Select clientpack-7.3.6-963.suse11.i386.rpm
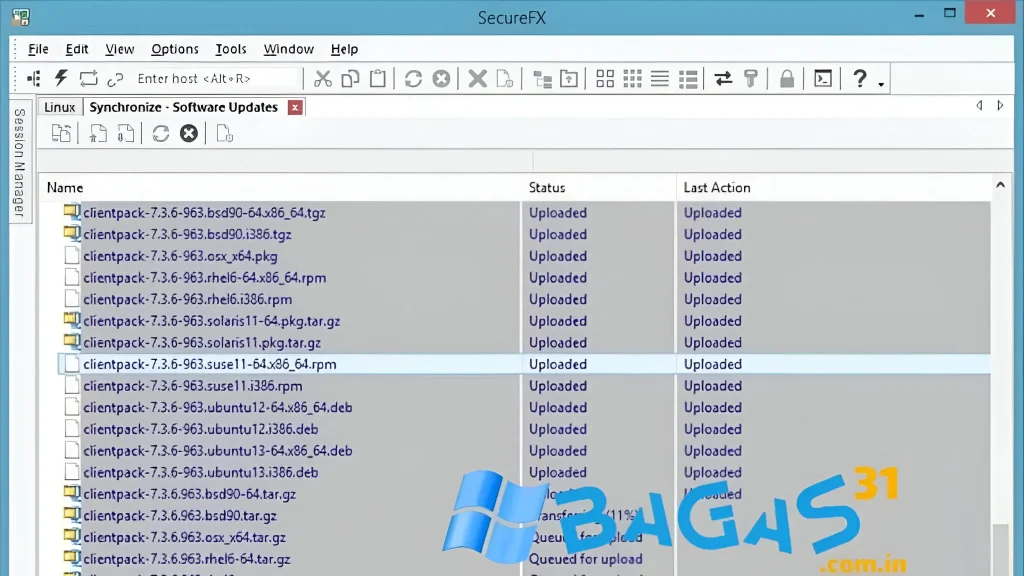The image size is (1024, 576). coord(193,385)
